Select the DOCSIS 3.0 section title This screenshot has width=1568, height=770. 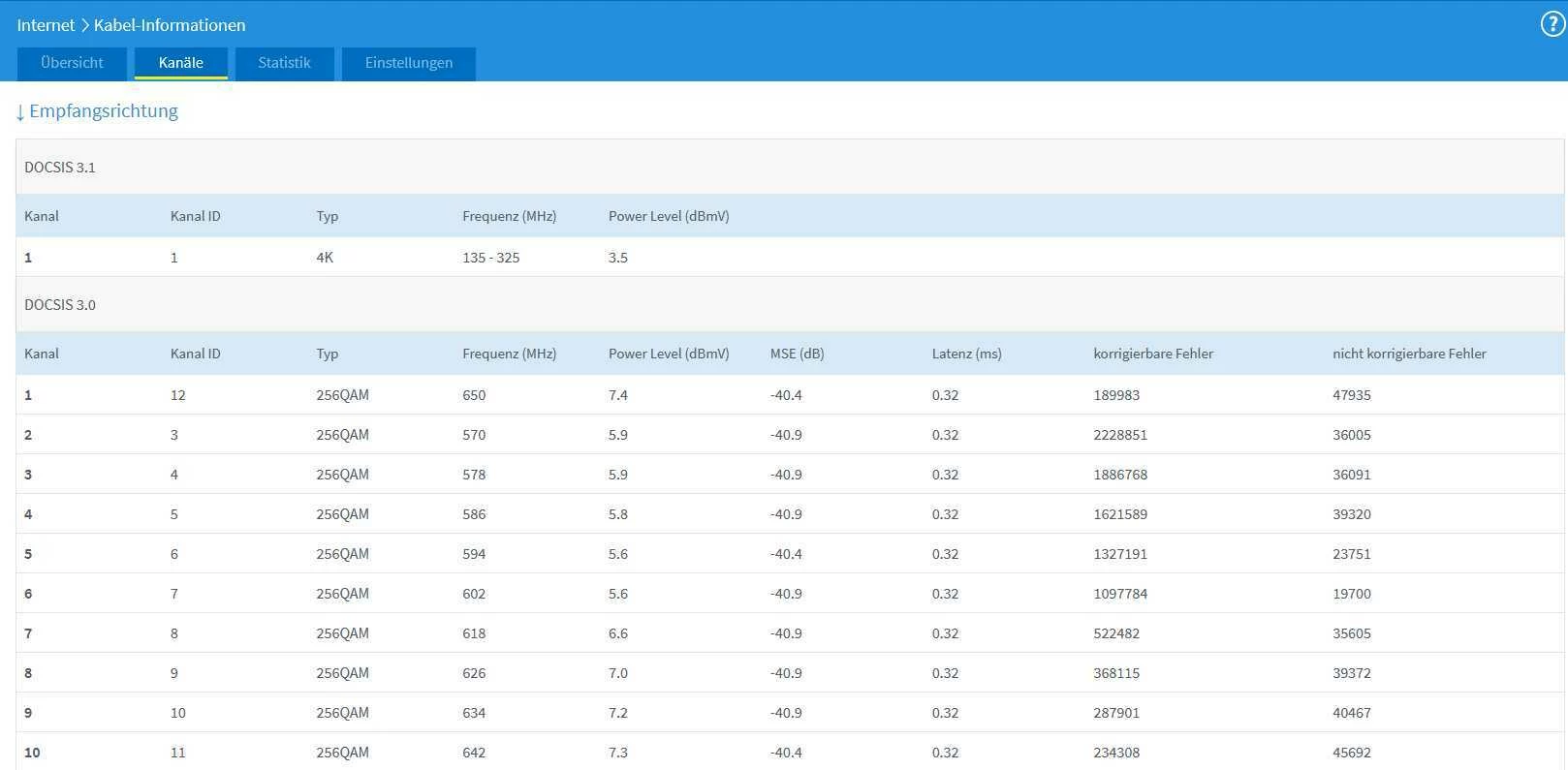click(x=60, y=305)
